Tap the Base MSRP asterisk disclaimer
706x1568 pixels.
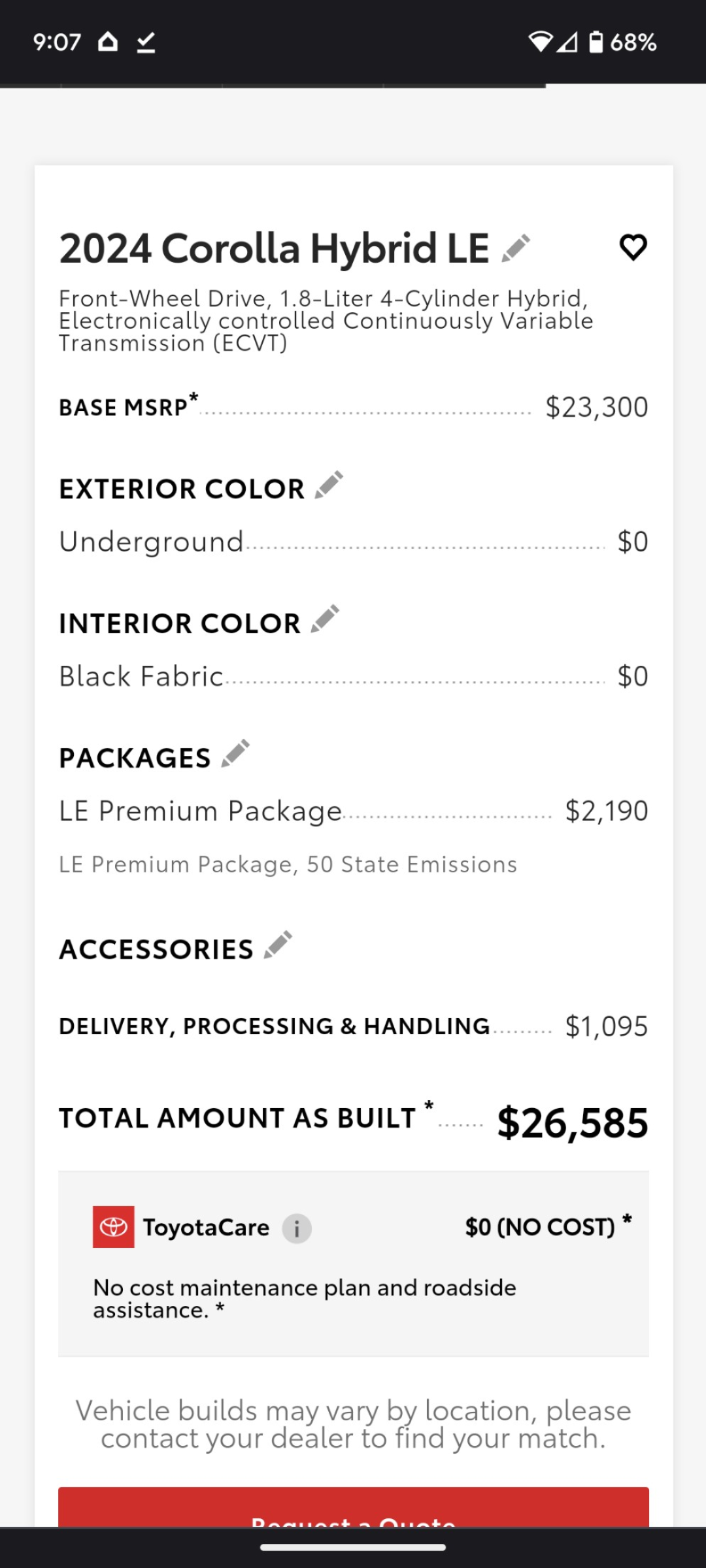pos(193,397)
